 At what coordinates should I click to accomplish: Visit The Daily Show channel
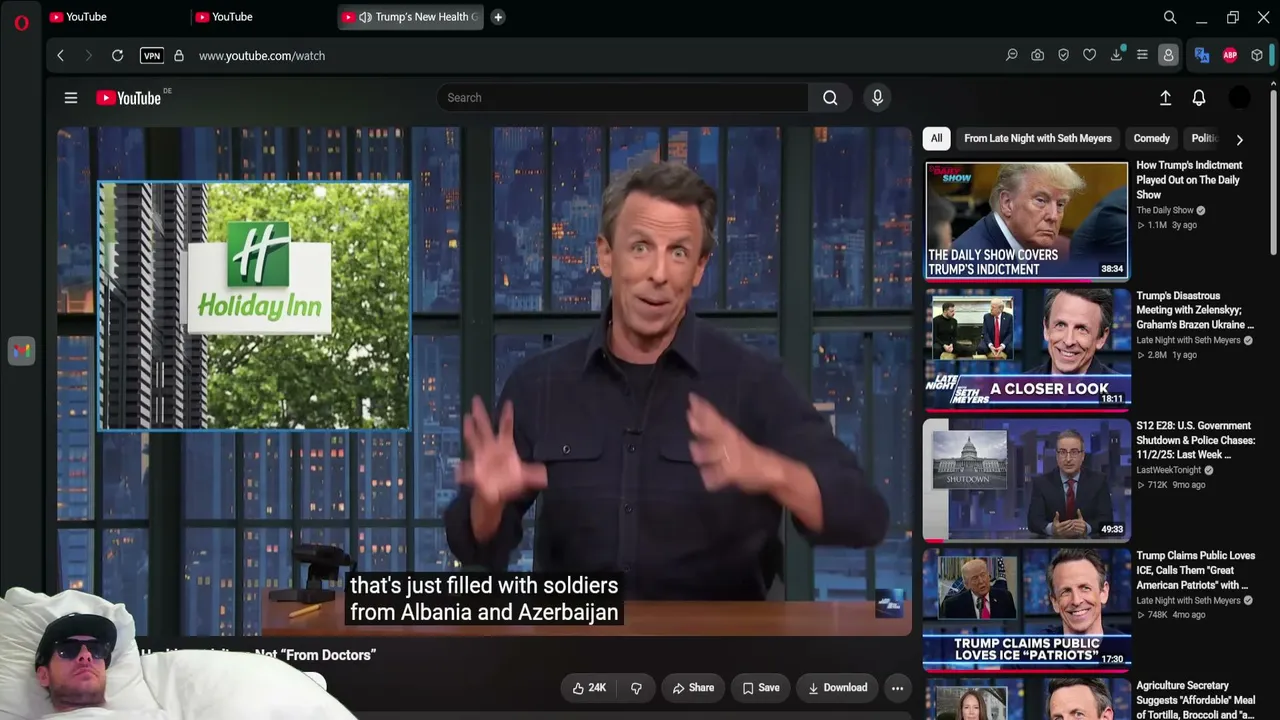click(x=1165, y=211)
